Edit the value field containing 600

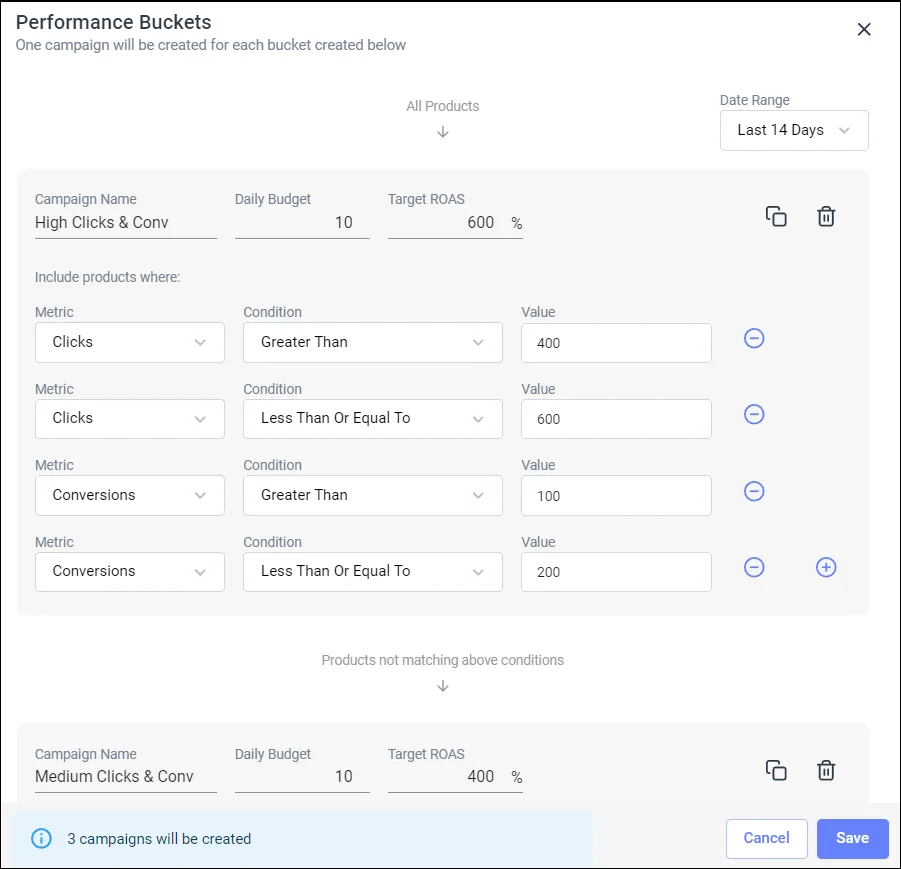click(616, 419)
